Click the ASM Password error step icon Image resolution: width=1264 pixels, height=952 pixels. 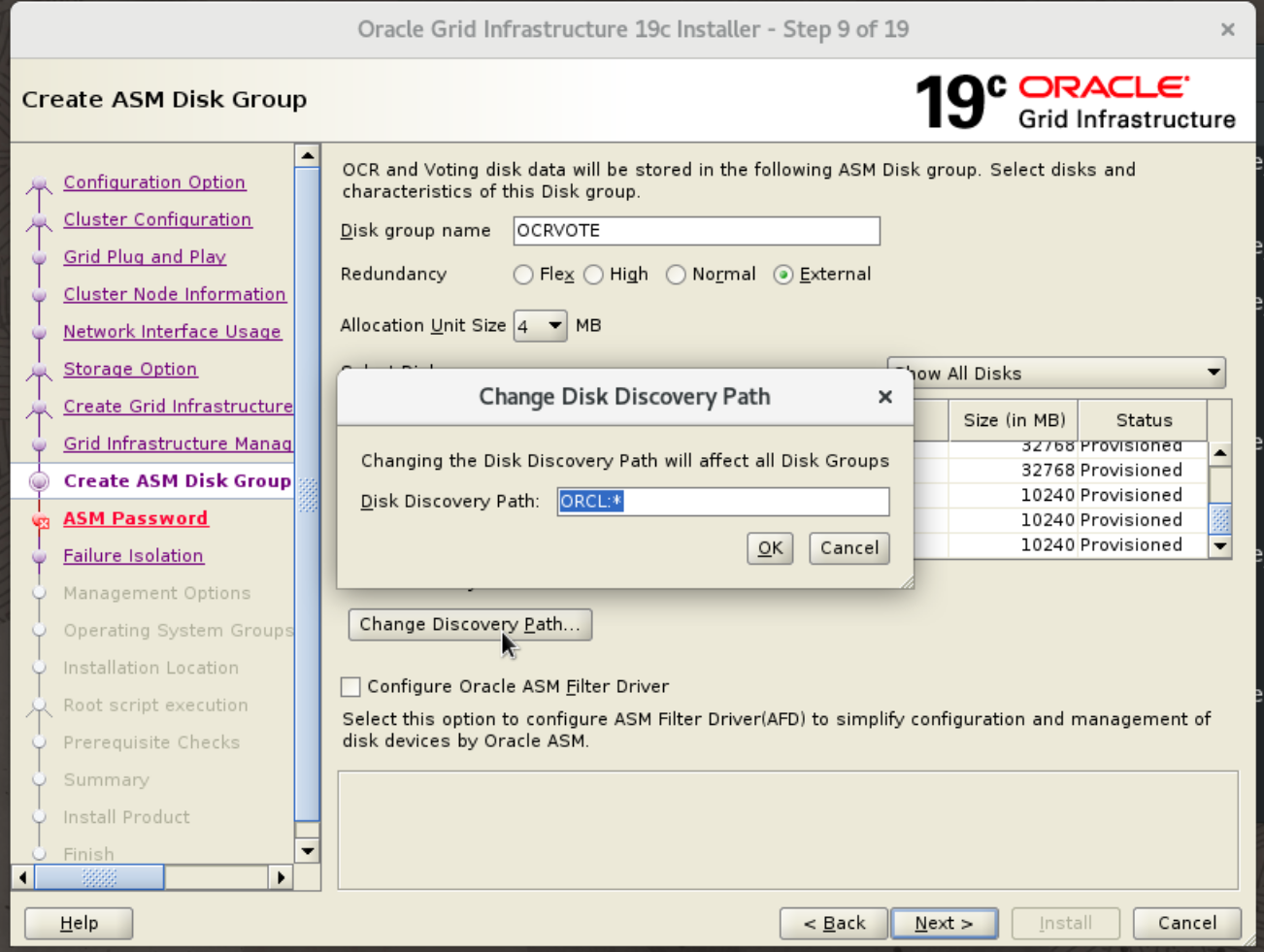[x=40, y=521]
